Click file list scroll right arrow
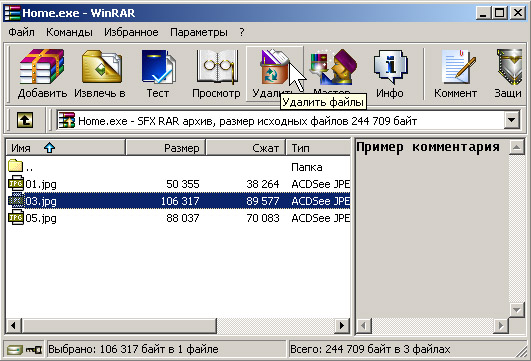 click(342, 326)
